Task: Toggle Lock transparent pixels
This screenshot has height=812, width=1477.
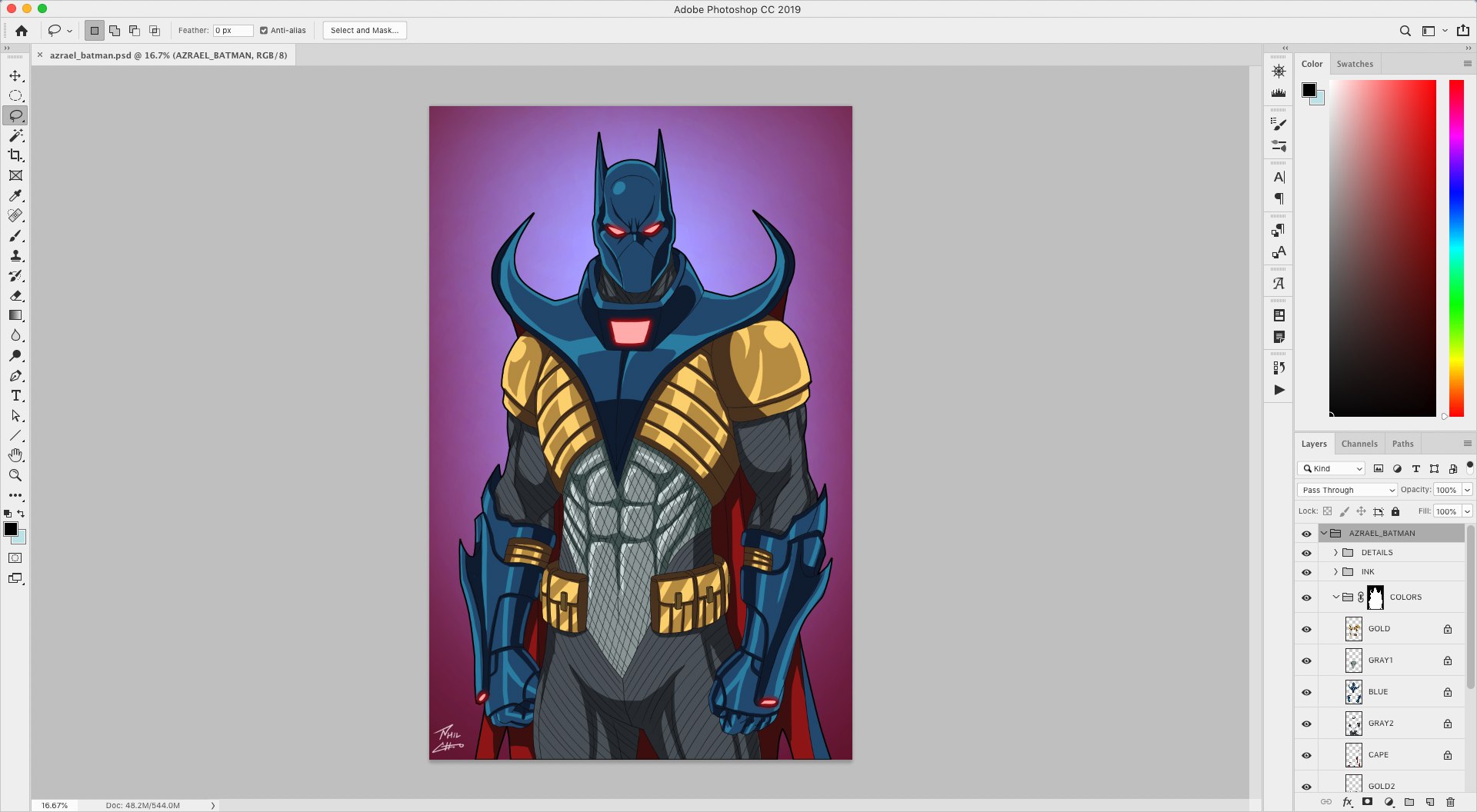Action: (1327, 511)
